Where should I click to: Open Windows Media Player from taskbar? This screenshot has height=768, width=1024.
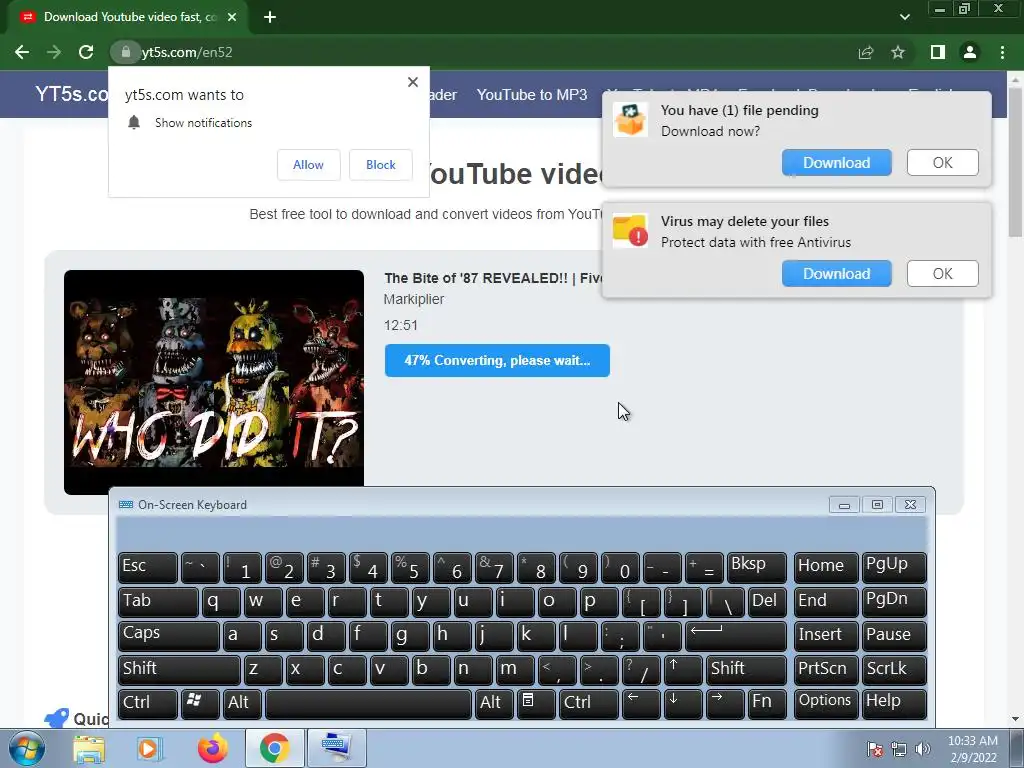[150, 748]
